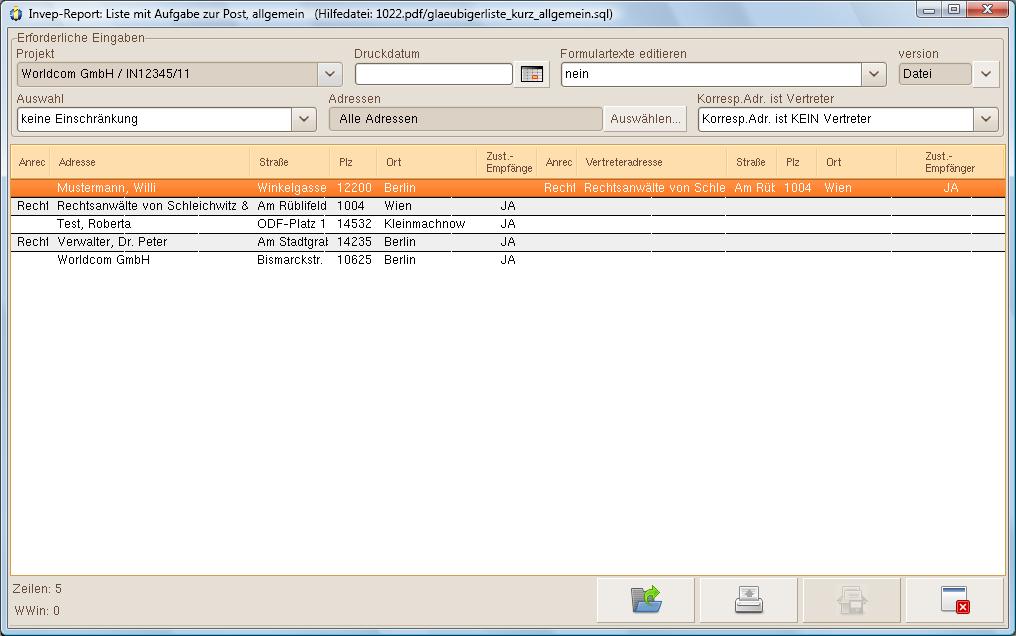Screen dimensions: 1016x636
Task: Open the calendar picker beside Druckdatum
Action: click(531, 74)
